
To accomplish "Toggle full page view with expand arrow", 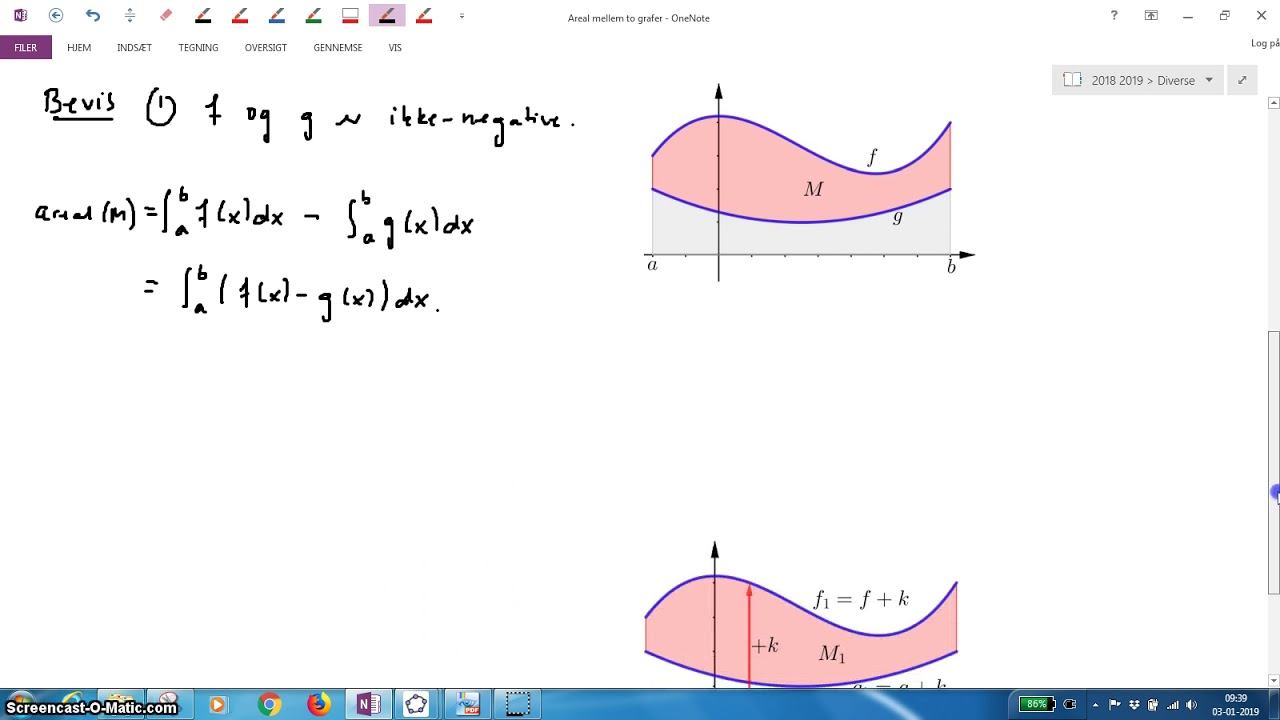I will (1242, 80).
